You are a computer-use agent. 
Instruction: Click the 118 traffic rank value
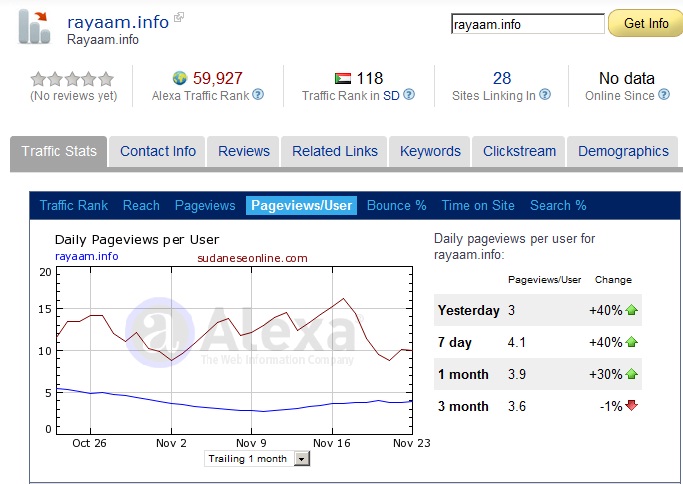369,78
